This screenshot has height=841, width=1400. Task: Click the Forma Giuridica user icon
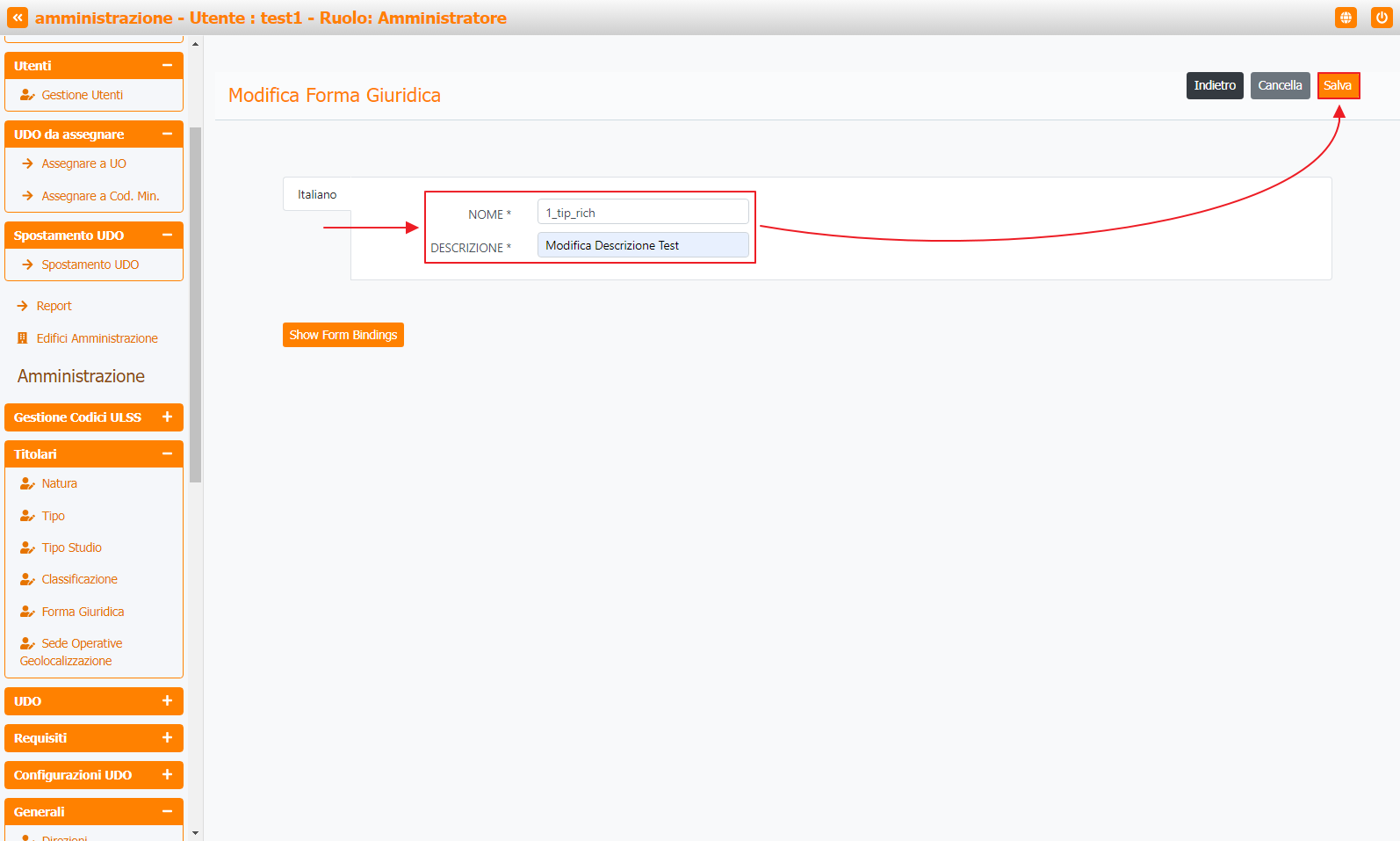pyautogui.click(x=27, y=612)
